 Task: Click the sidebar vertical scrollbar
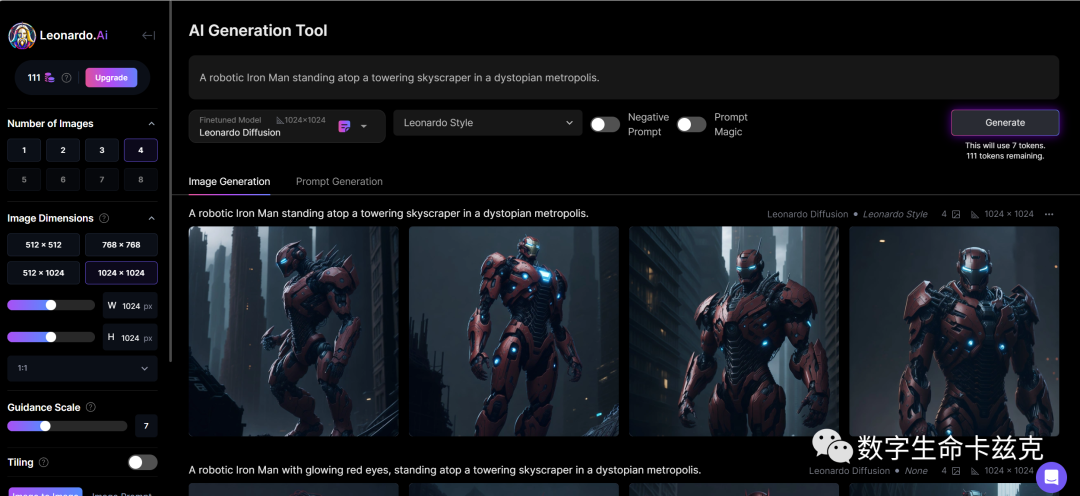pyautogui.click(x=170, y=179)
